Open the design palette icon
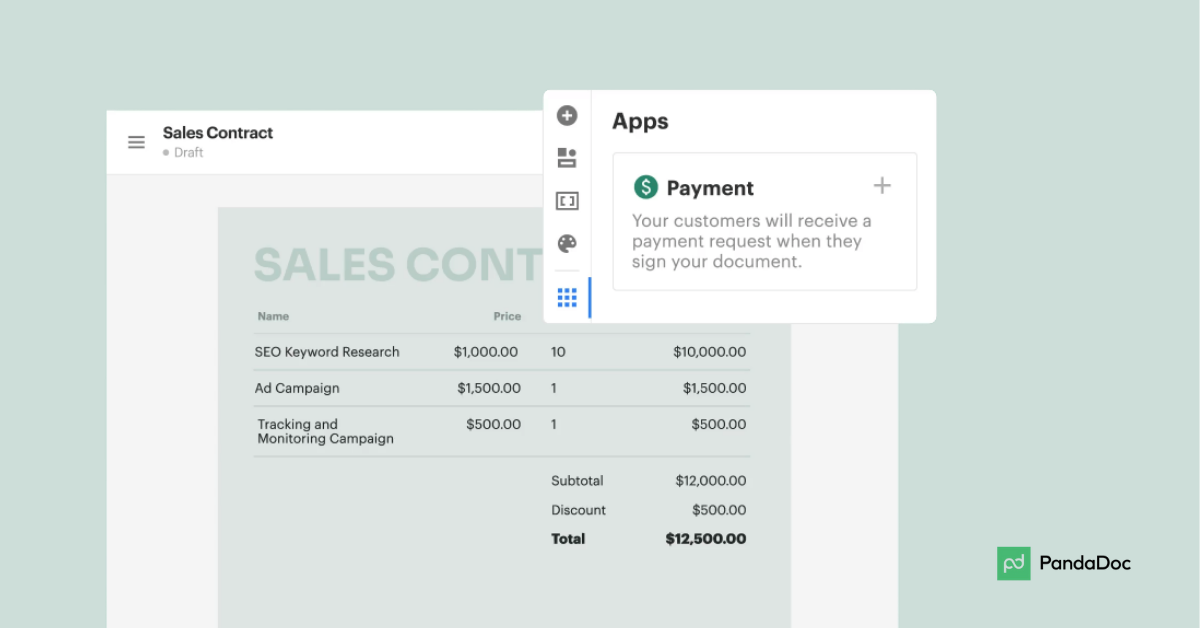The width and height of the screenshot is (1200, 628). (x=567, y=244)
